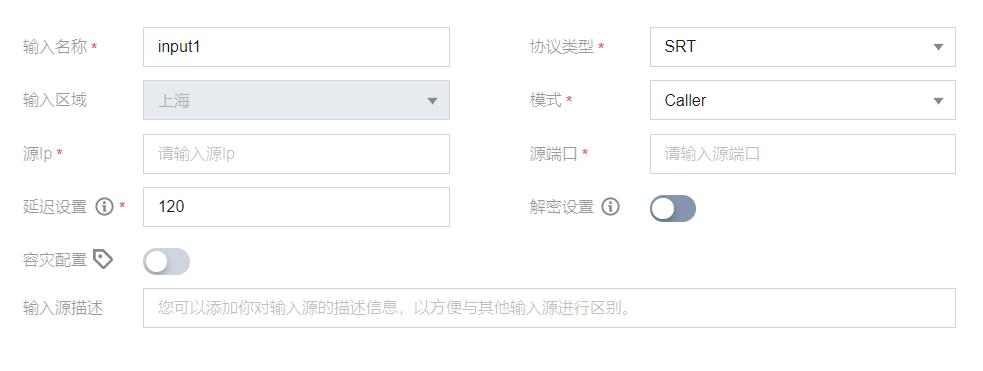Screen dimensions: 983x371
Task: Click the tag icon next to 容灾配置
Action: click(x=103, y=259)
